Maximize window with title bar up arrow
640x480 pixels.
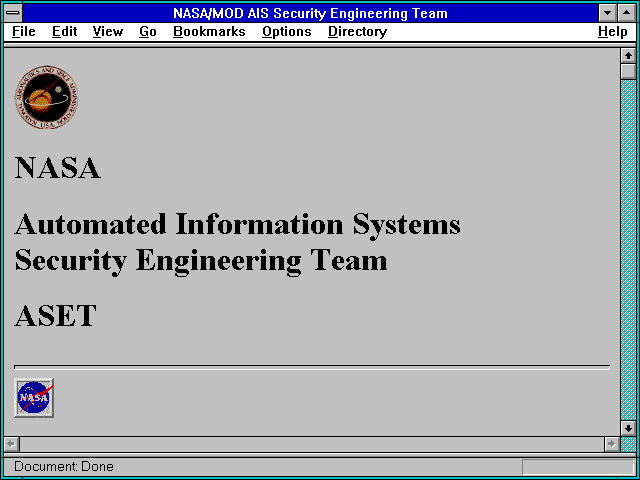point(627,13)
